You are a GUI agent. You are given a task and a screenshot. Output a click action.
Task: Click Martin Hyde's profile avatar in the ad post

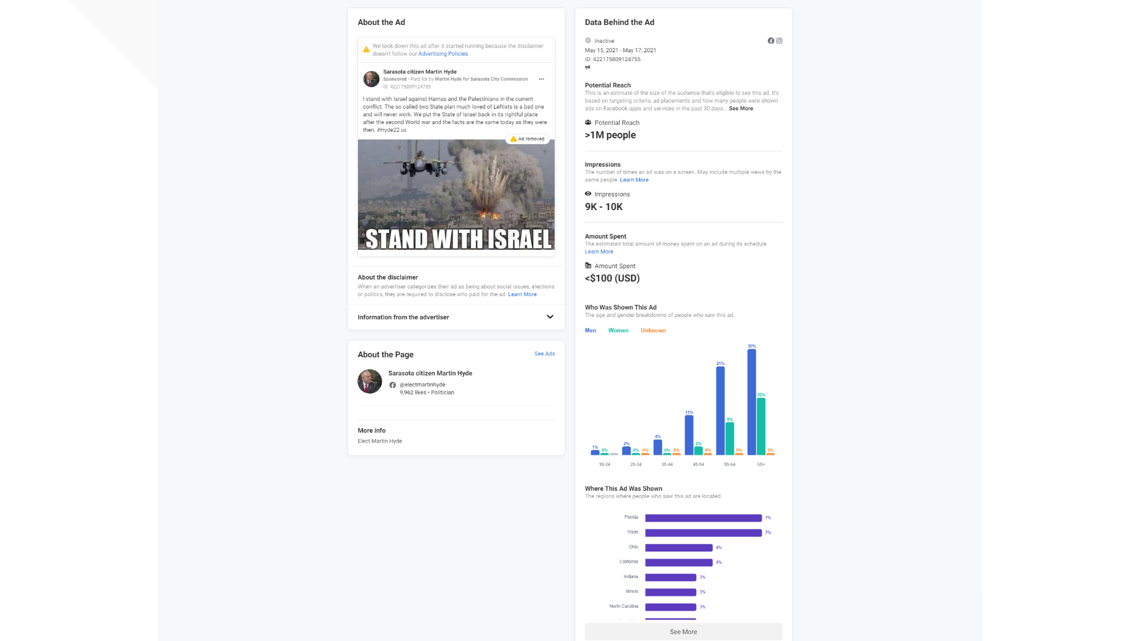371,78
